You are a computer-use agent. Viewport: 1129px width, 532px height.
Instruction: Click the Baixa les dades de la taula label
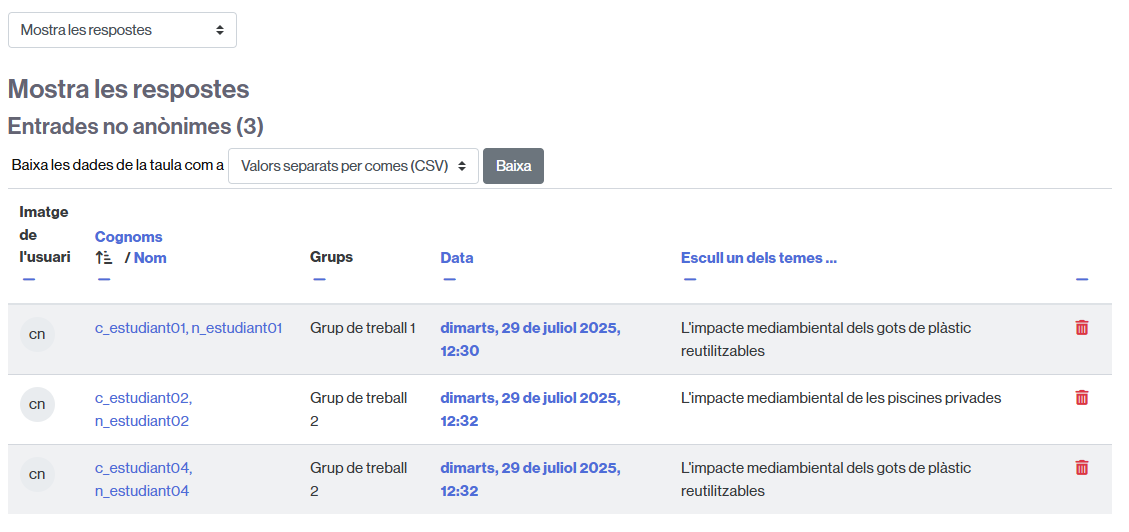point(118,165)
